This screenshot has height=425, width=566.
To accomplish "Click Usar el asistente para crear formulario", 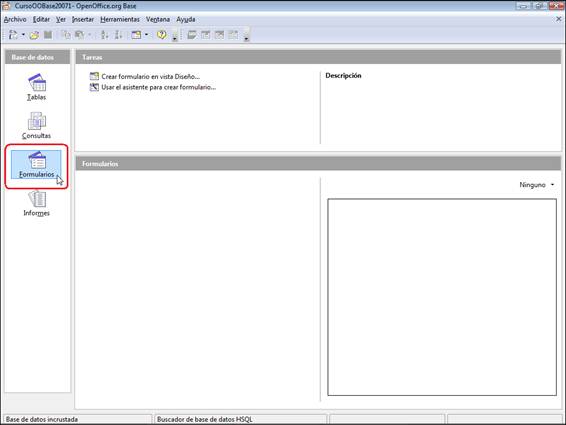I will click(x=158, y=87).
